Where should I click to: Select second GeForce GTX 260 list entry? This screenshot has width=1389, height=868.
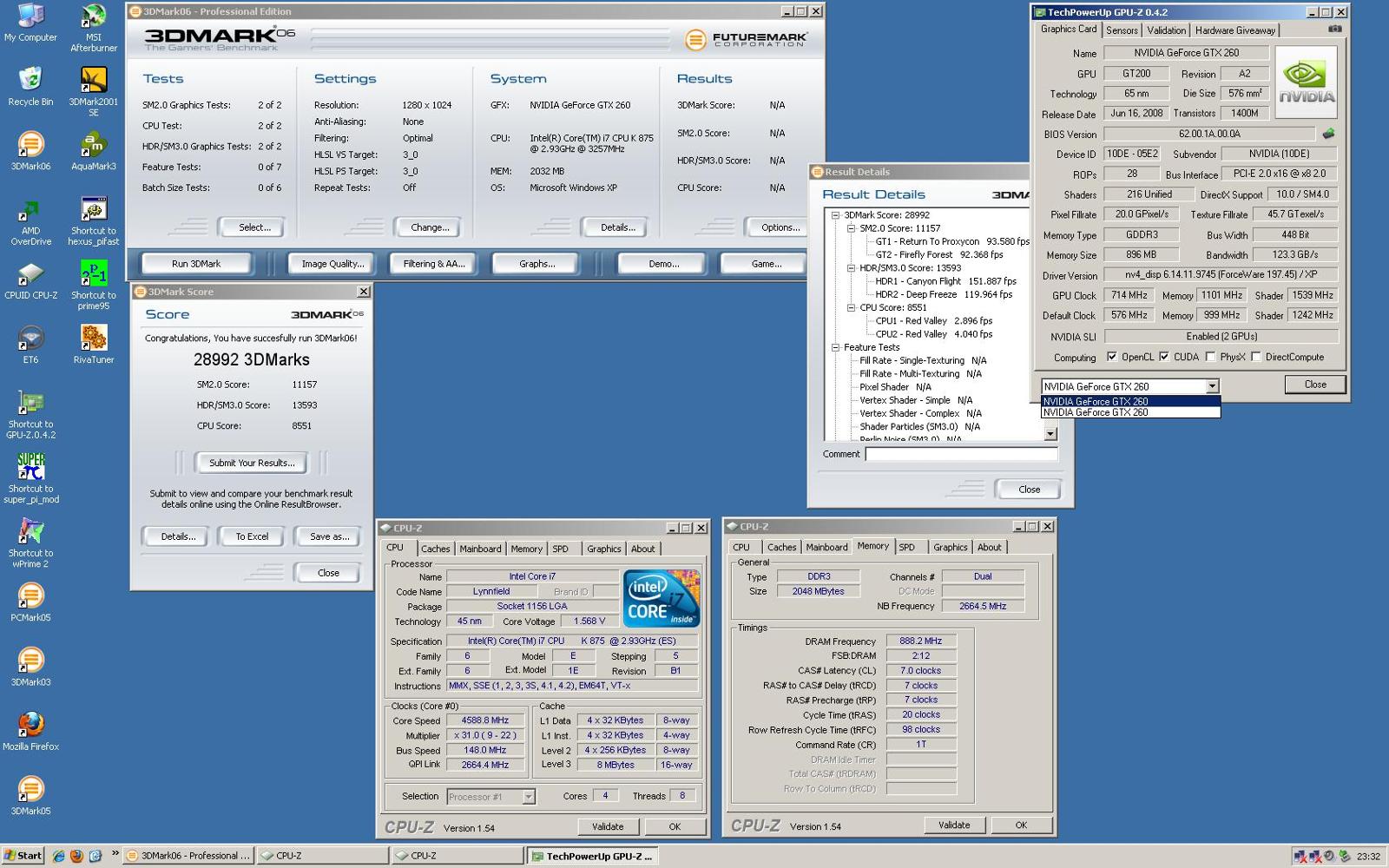(1130, 412)
